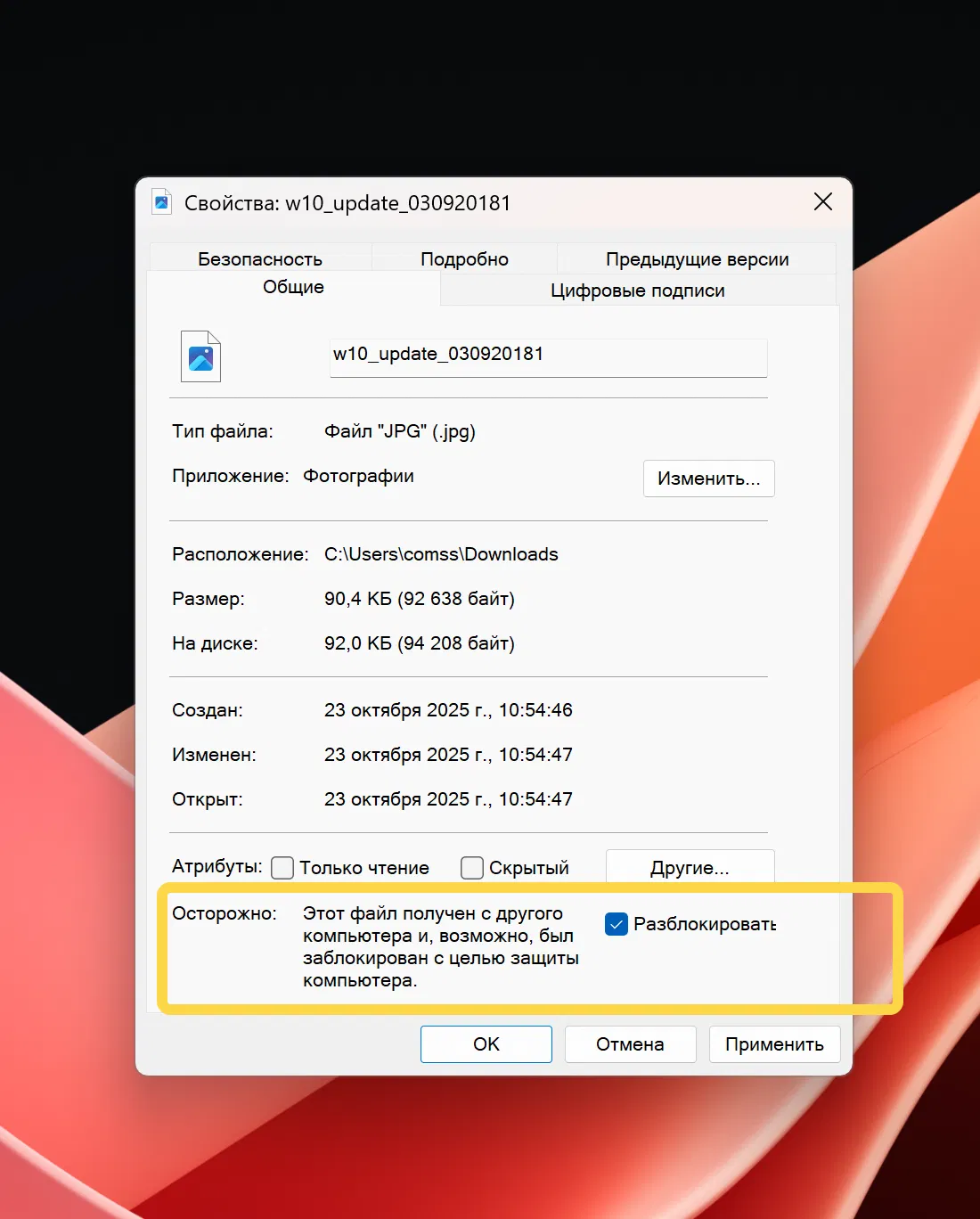Image resolution: width=980 pixels, height=1219 pixels.
Task: Click the Осторожно warning description text
Action: pyautogui.click(x=441, y=947)
